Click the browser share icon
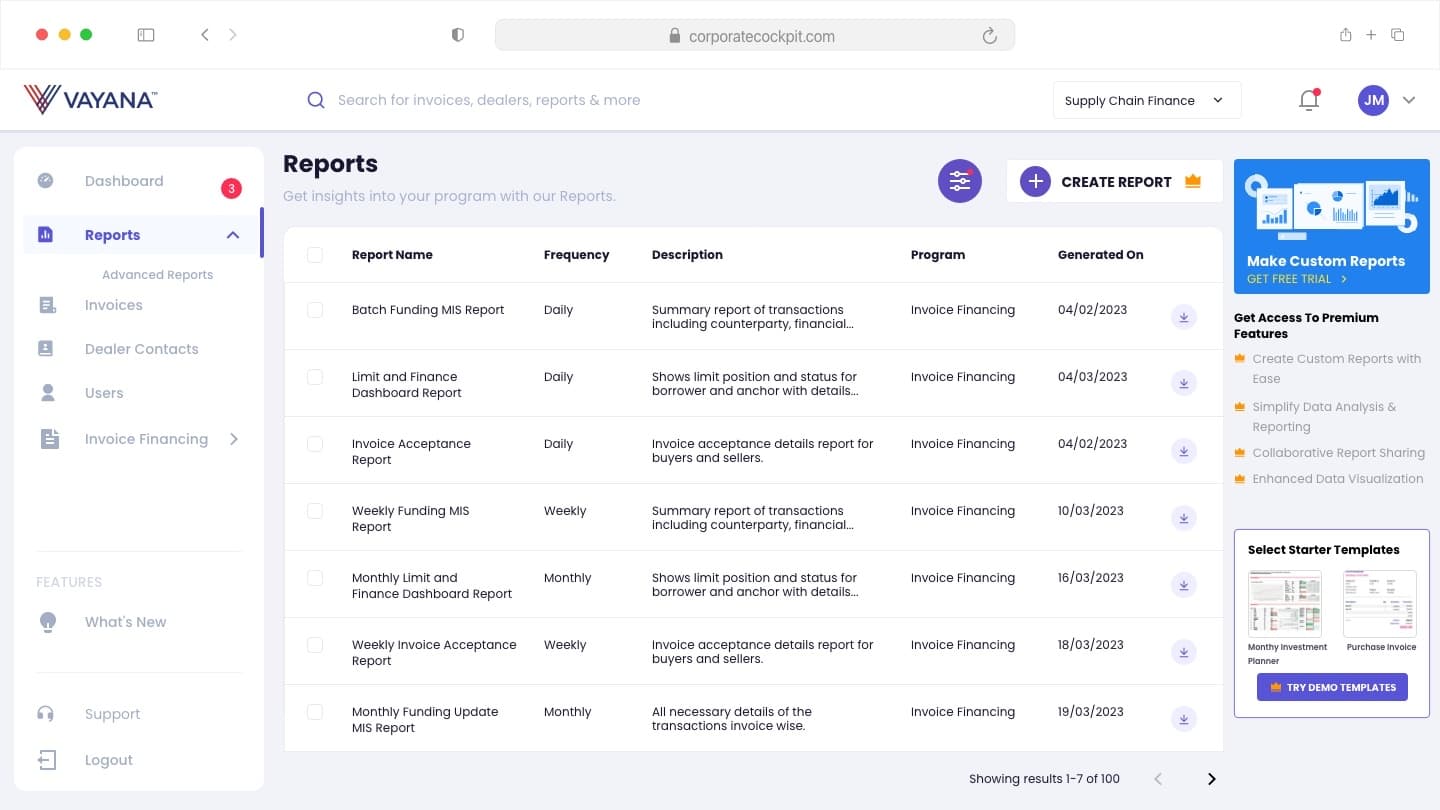The image size is (1440, 810). (1345, 35)
